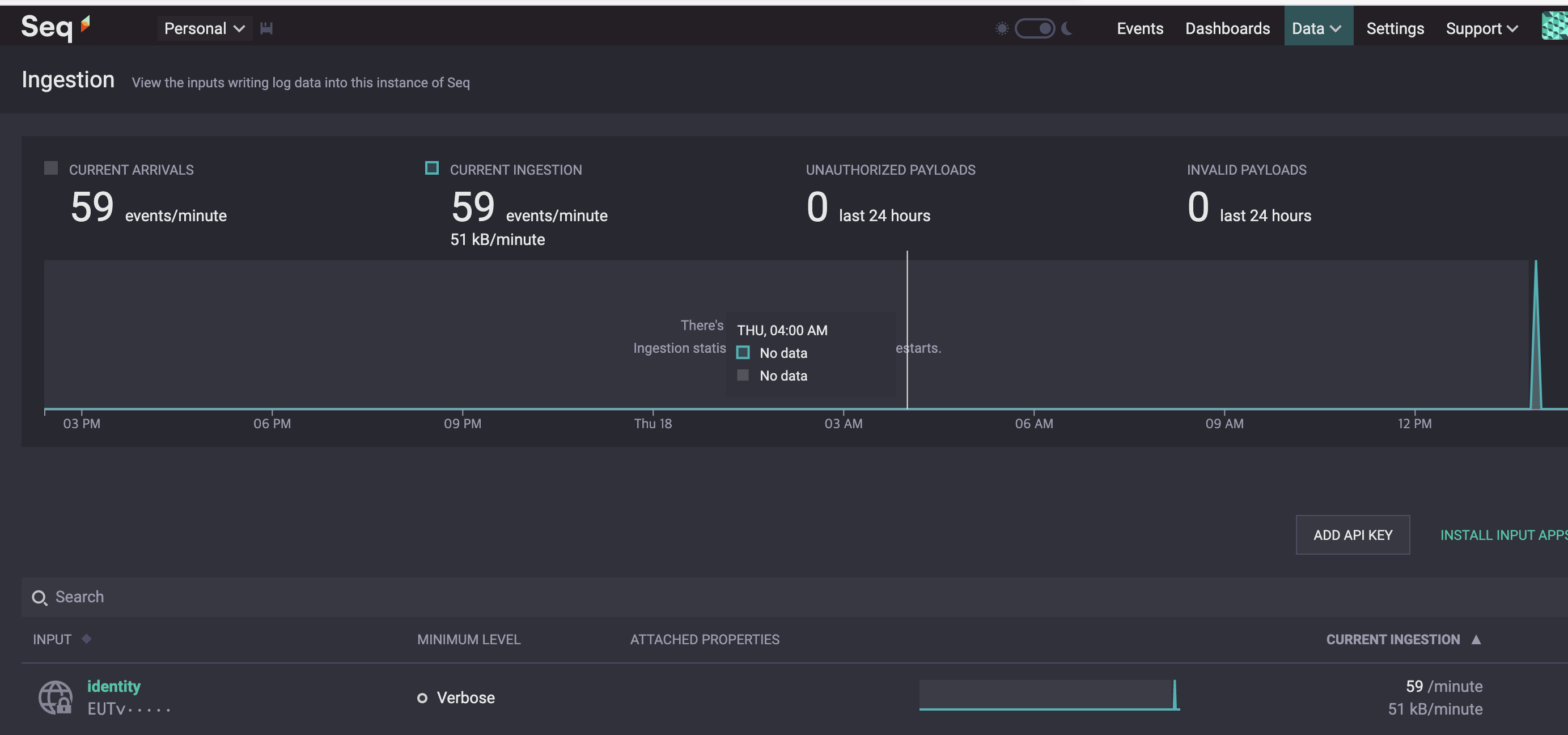1568x735 pixels.
Task: Go to the Events page
Action: (x=1139, y=28)
